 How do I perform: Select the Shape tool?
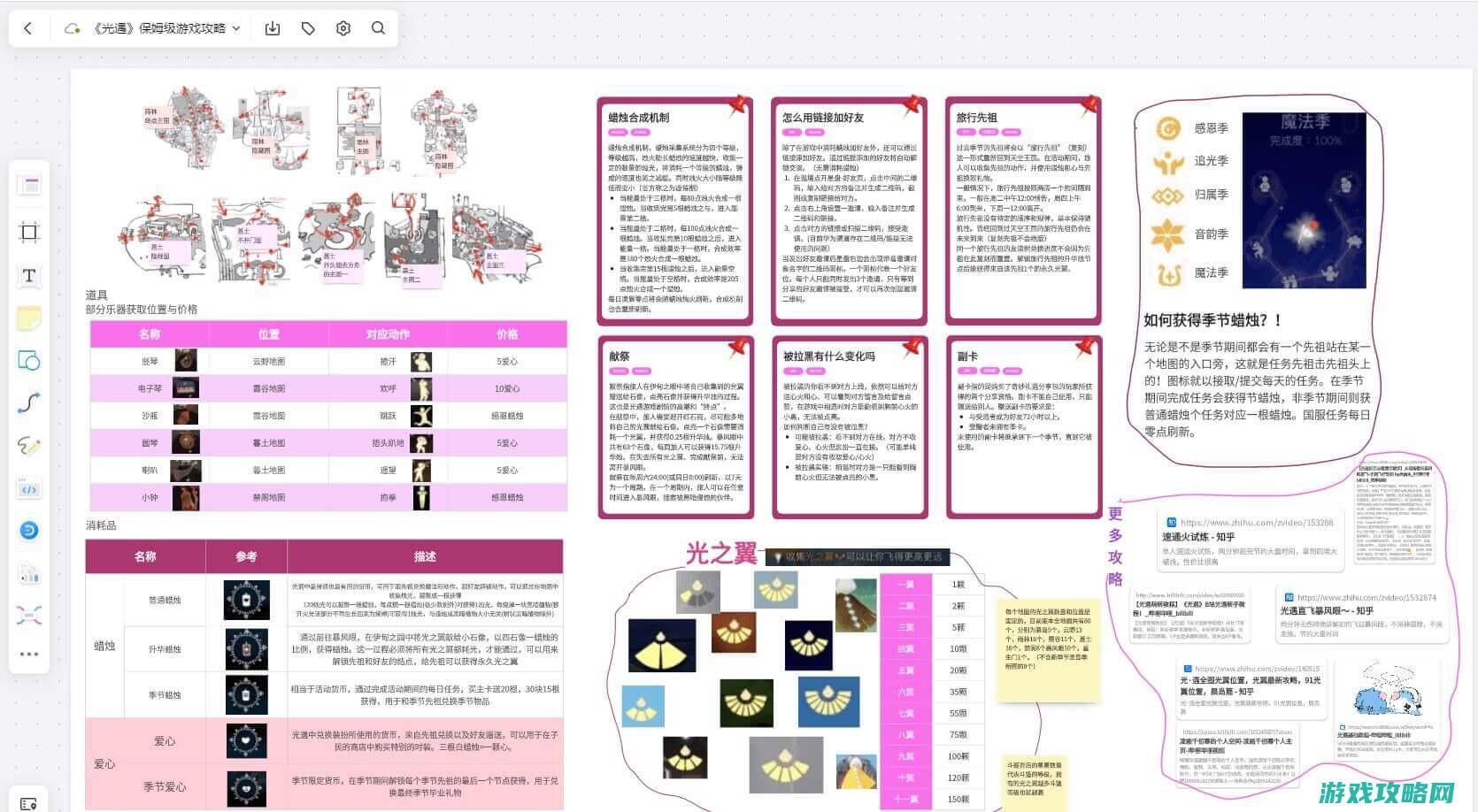[29, 361]
